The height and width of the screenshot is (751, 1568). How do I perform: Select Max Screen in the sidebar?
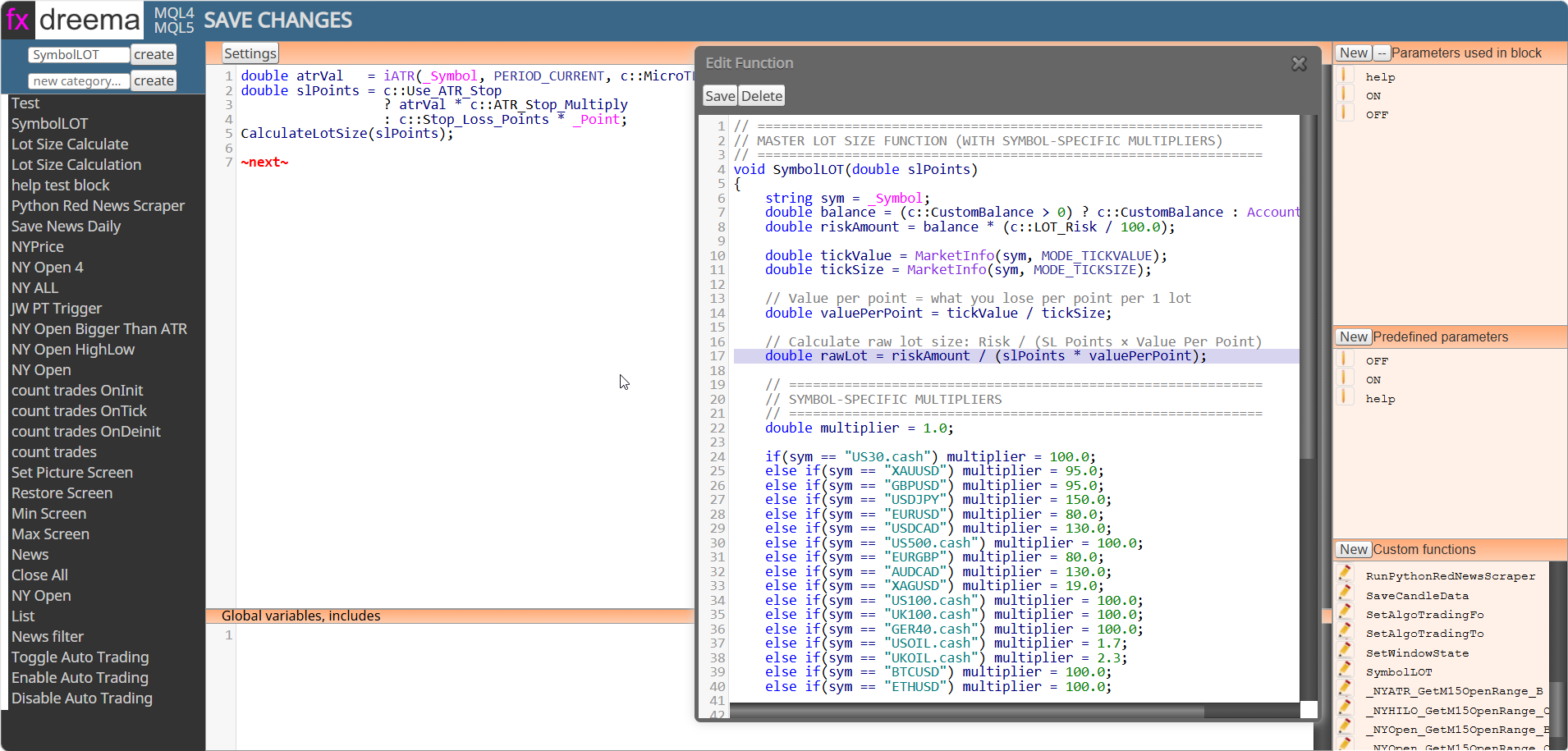click(x=50, y=534)
